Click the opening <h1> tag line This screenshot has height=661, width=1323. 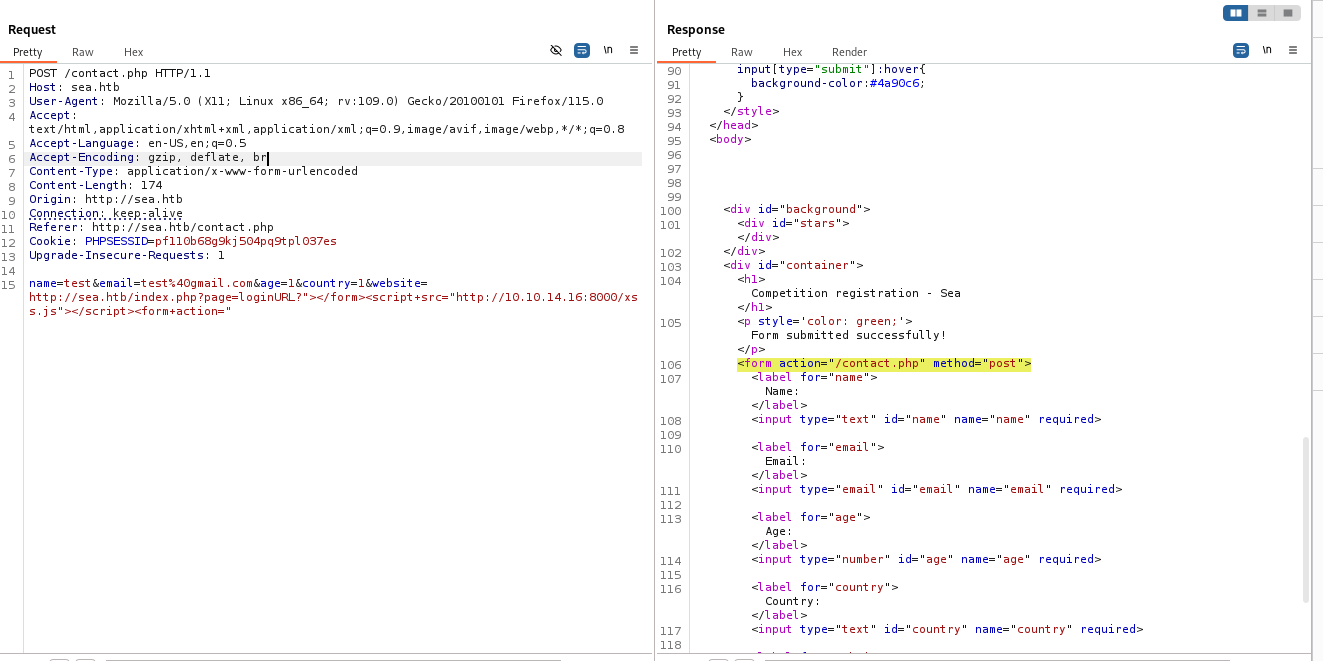tap(751, 279)
